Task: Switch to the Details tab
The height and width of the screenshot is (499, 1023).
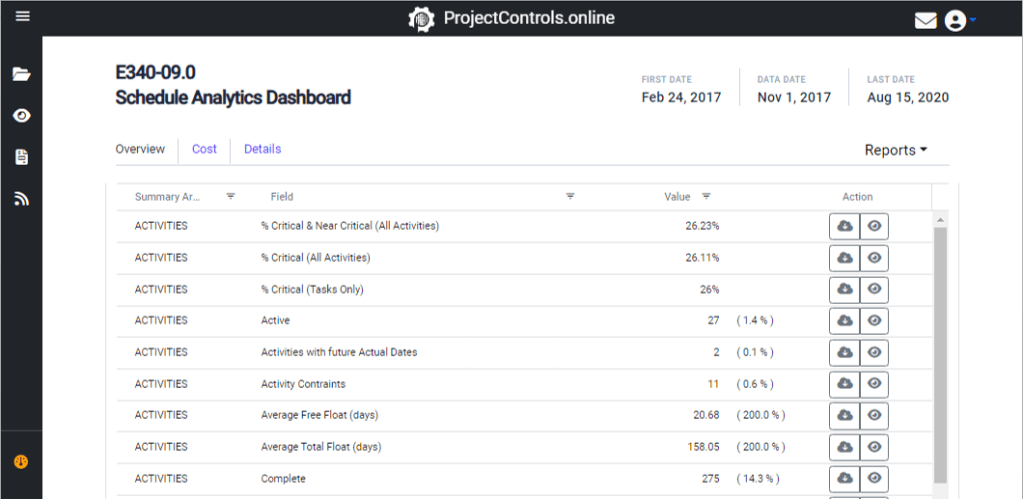Action: (x=262, y=149)
